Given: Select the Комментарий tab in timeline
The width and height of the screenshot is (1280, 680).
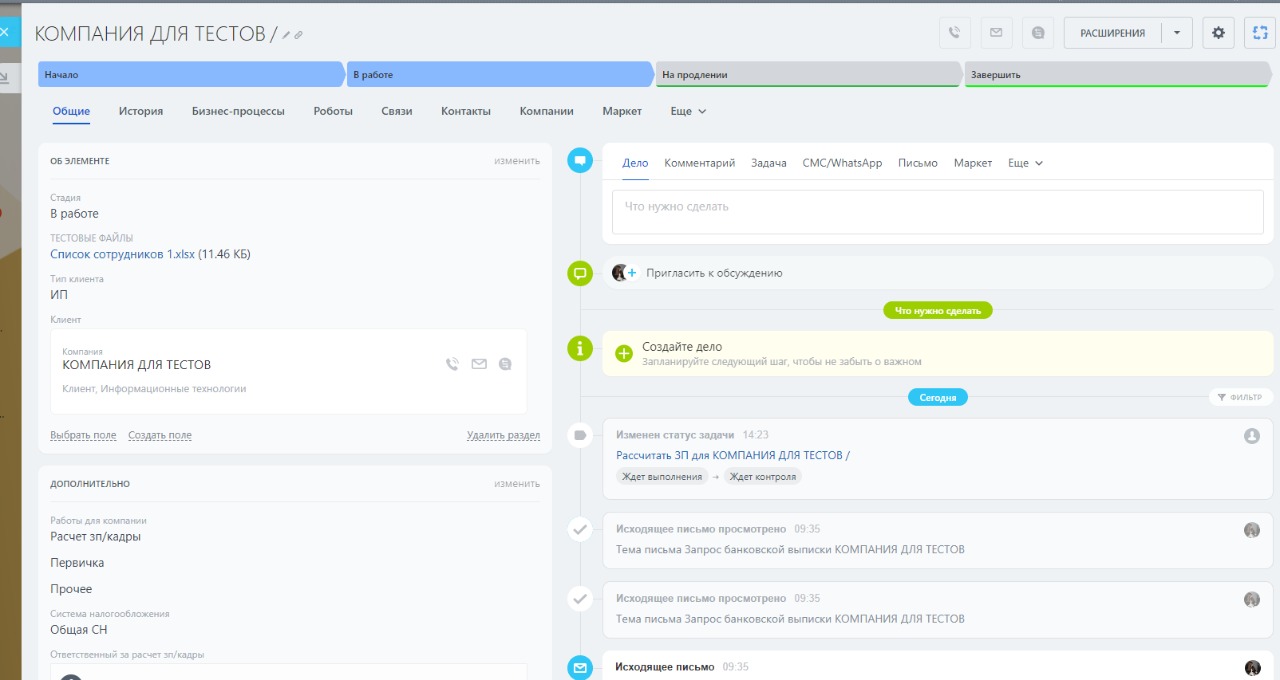Looking at the screenshot, I should tap(699, 163).
